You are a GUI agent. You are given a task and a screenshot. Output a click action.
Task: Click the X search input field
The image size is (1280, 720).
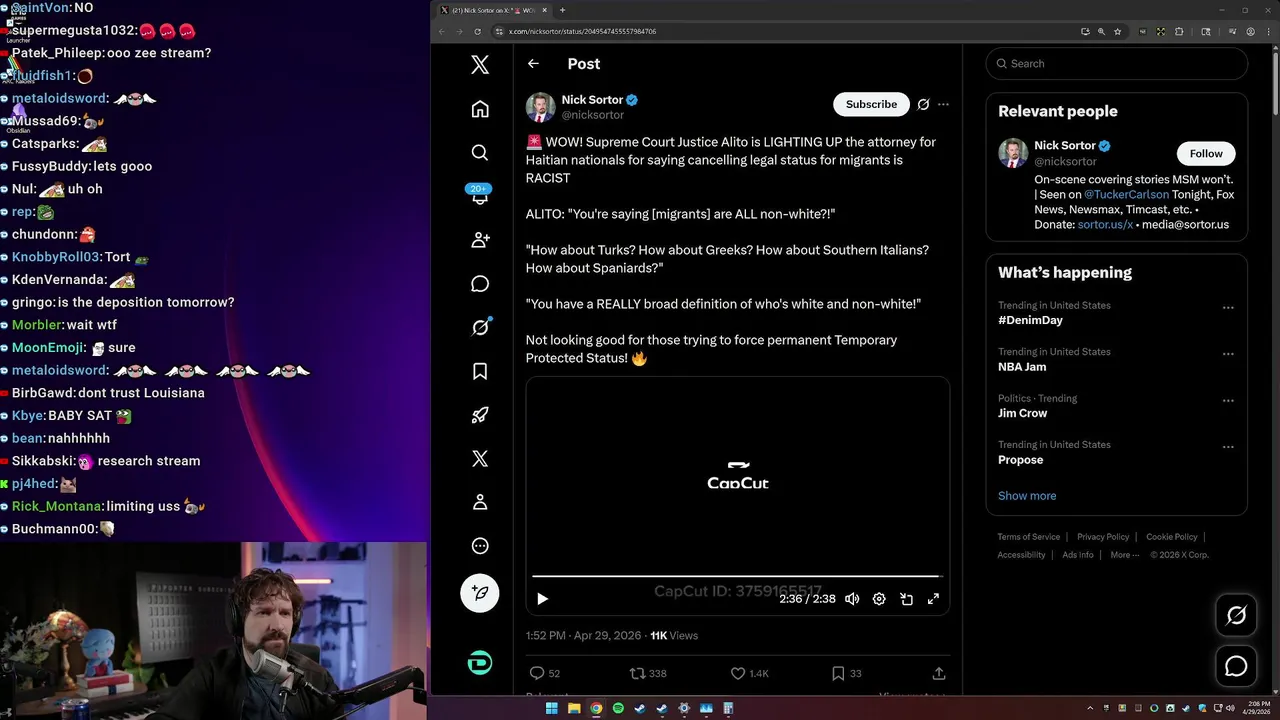point(1116,63)
